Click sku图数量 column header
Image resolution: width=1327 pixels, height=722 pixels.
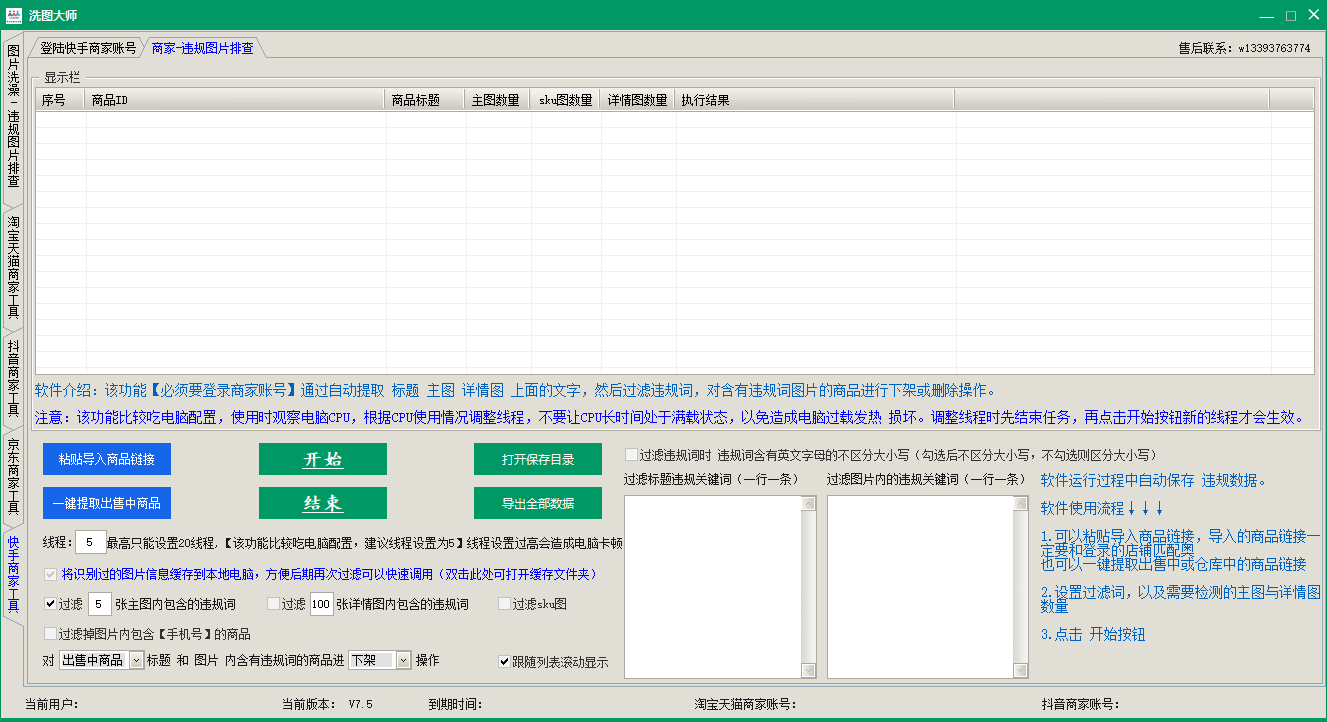click(x=565, y=99)
